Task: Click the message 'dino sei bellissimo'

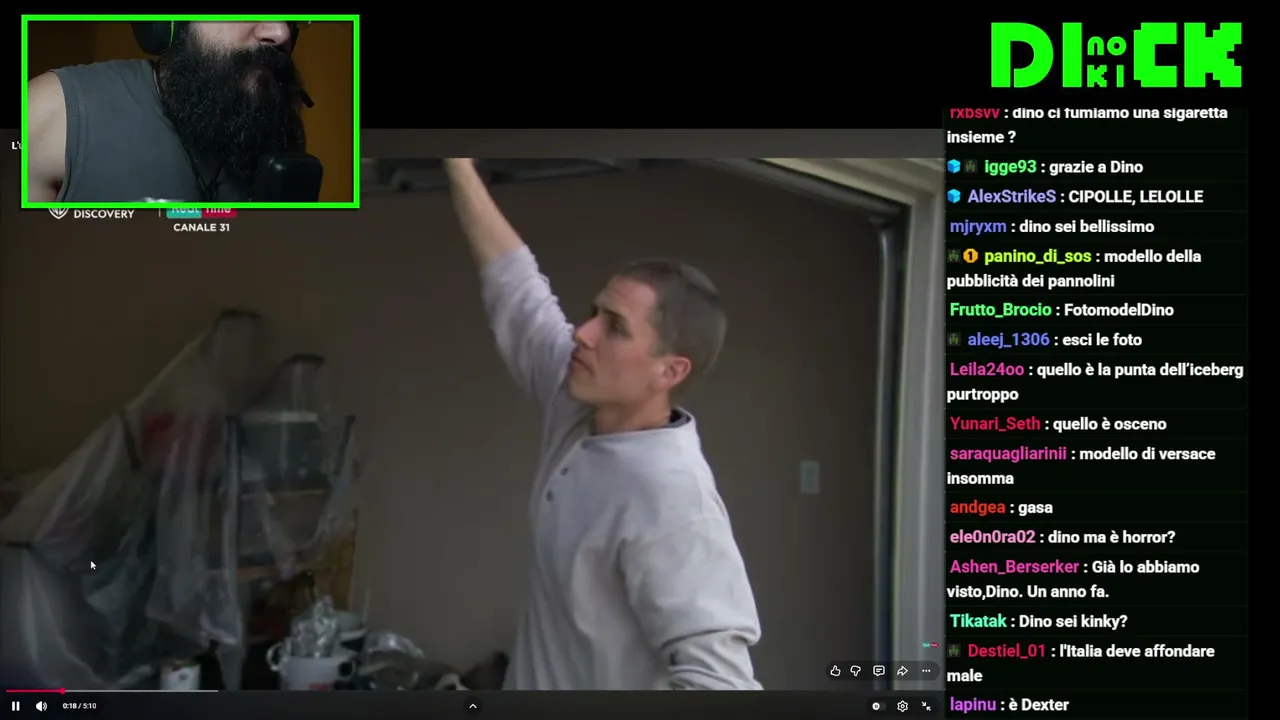Action: (x=1086, y=227)
